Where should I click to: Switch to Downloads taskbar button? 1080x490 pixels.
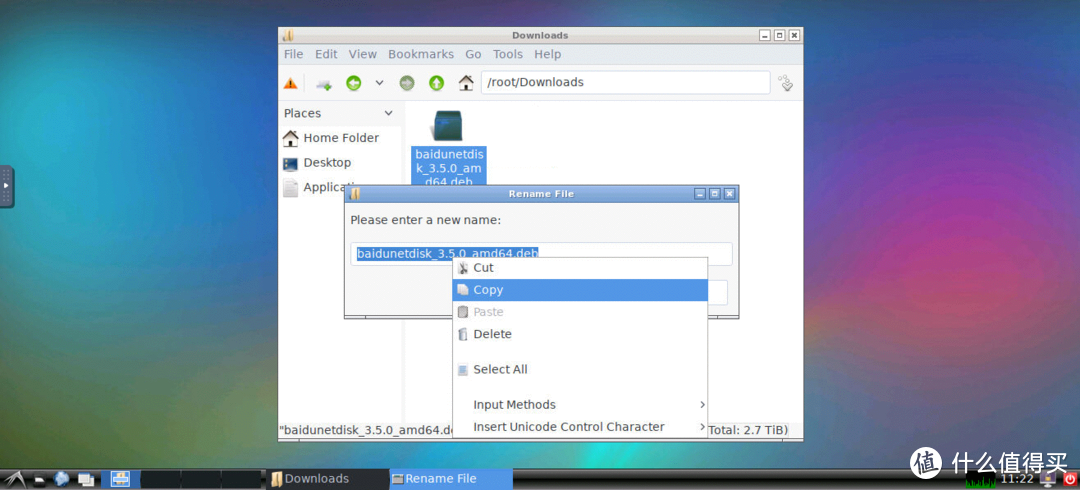(x=327, y=479)
